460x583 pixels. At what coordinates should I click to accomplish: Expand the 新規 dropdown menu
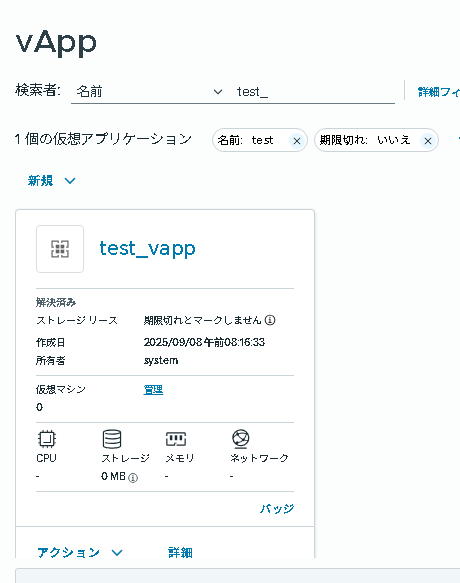click(x=51, y=181)
